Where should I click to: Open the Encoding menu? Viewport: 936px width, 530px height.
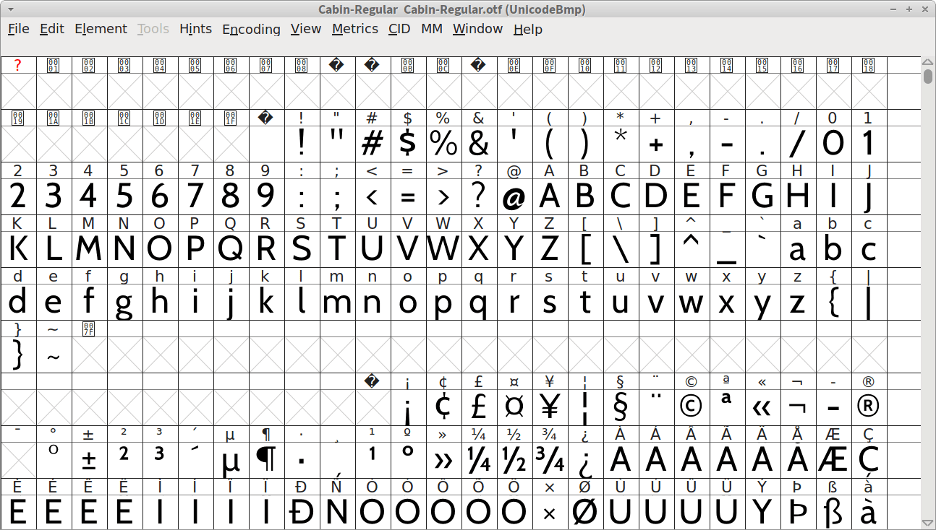tap(251, 29)
